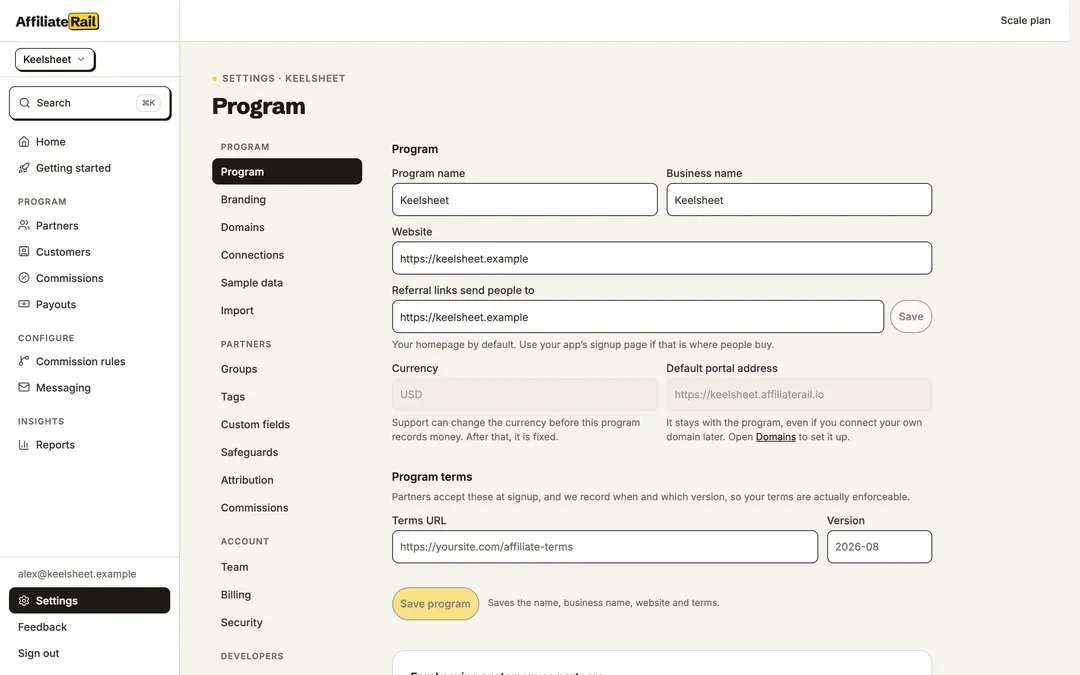
Task: Open Tags settings
Action: point(287,397)
